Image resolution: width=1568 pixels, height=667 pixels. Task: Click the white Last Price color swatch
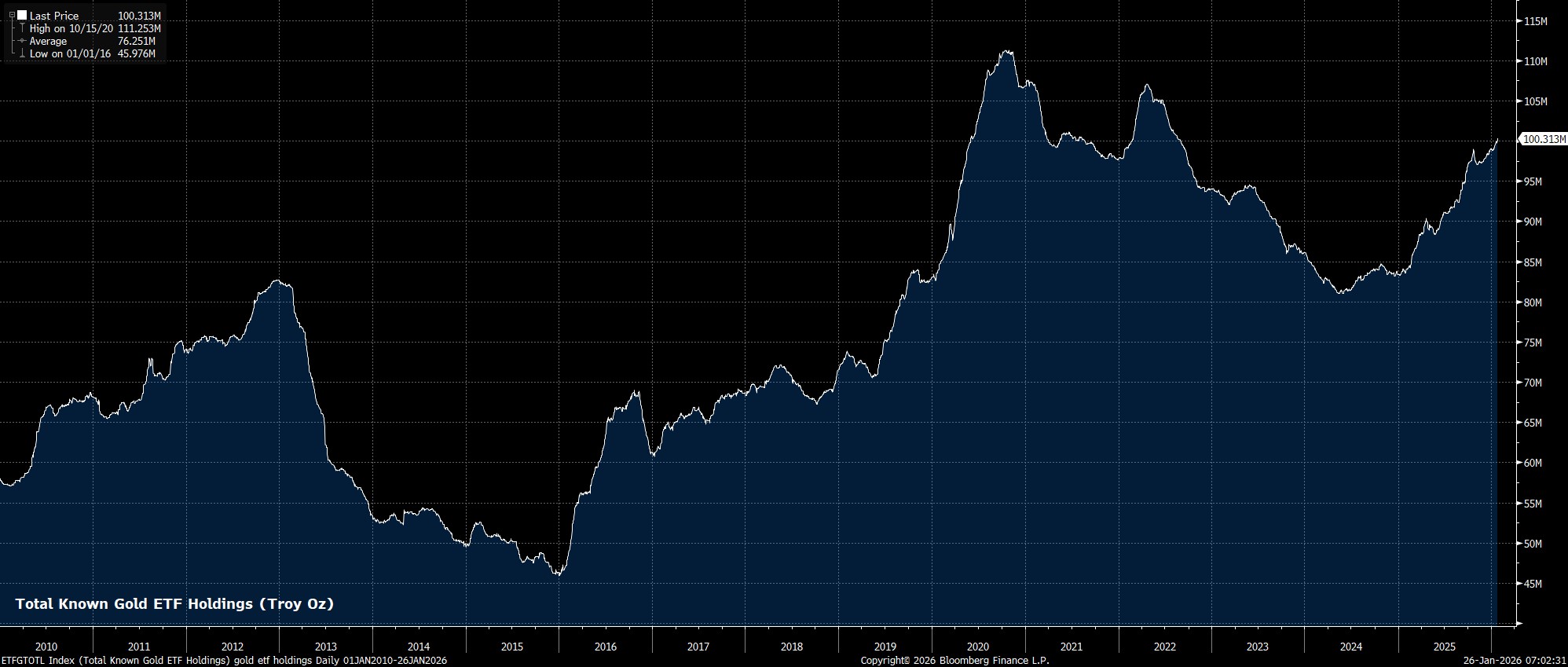pos(22,15)
